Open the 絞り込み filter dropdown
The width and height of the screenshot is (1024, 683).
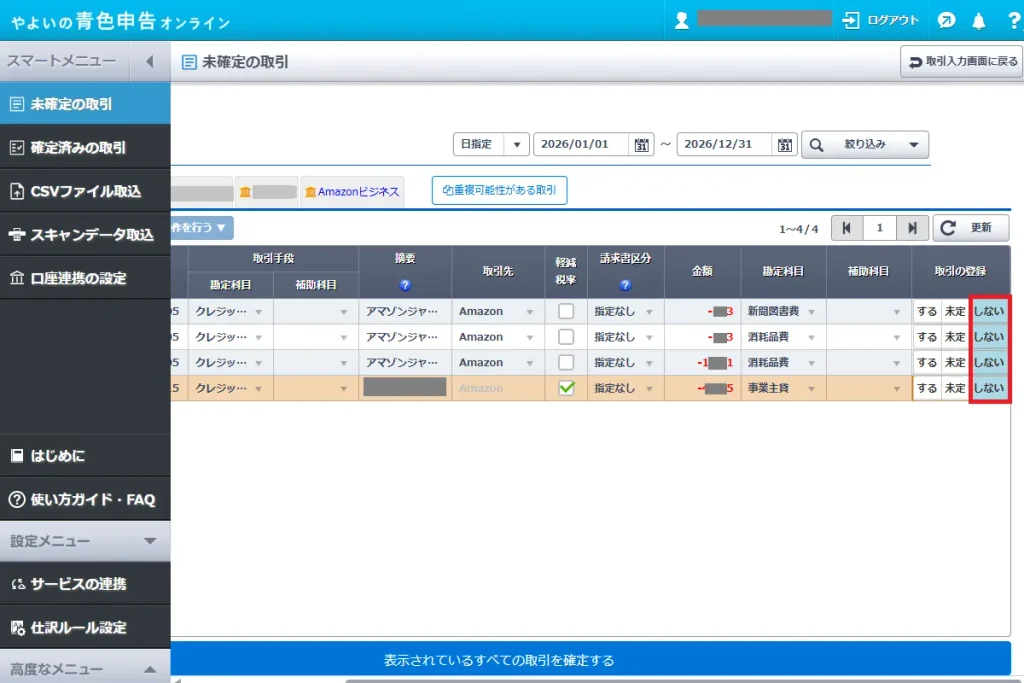tap(865, 144)
